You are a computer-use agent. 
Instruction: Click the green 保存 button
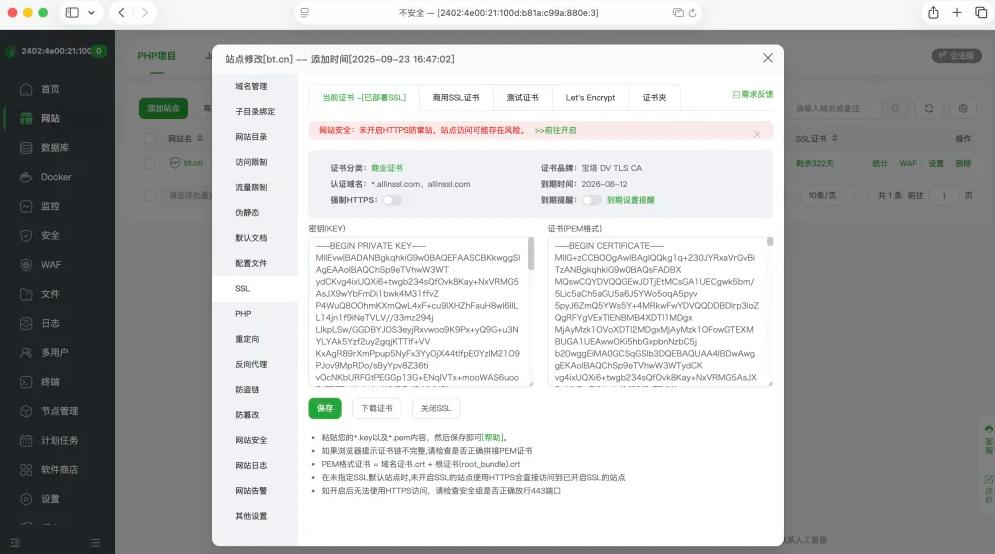[324, 408]
